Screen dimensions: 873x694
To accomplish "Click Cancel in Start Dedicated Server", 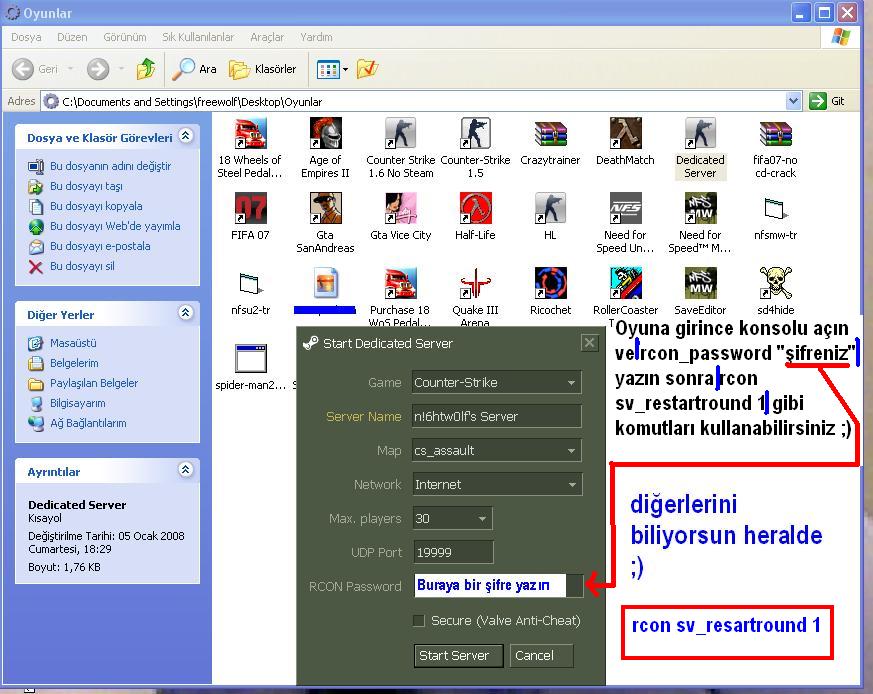I will click(x=541, y=656).
